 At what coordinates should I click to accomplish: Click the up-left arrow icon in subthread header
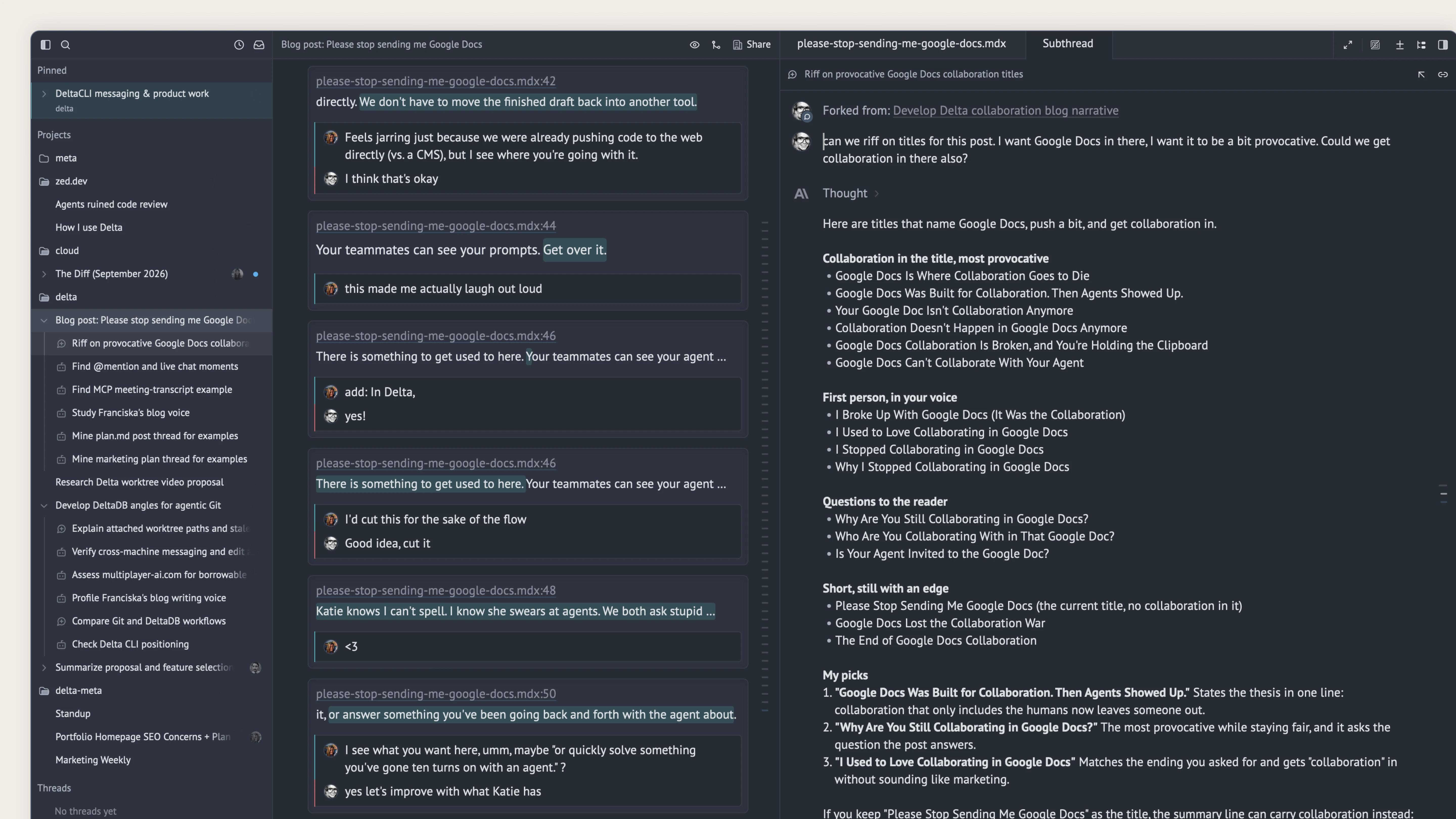pyautogui.click(x=1422, y=75)
